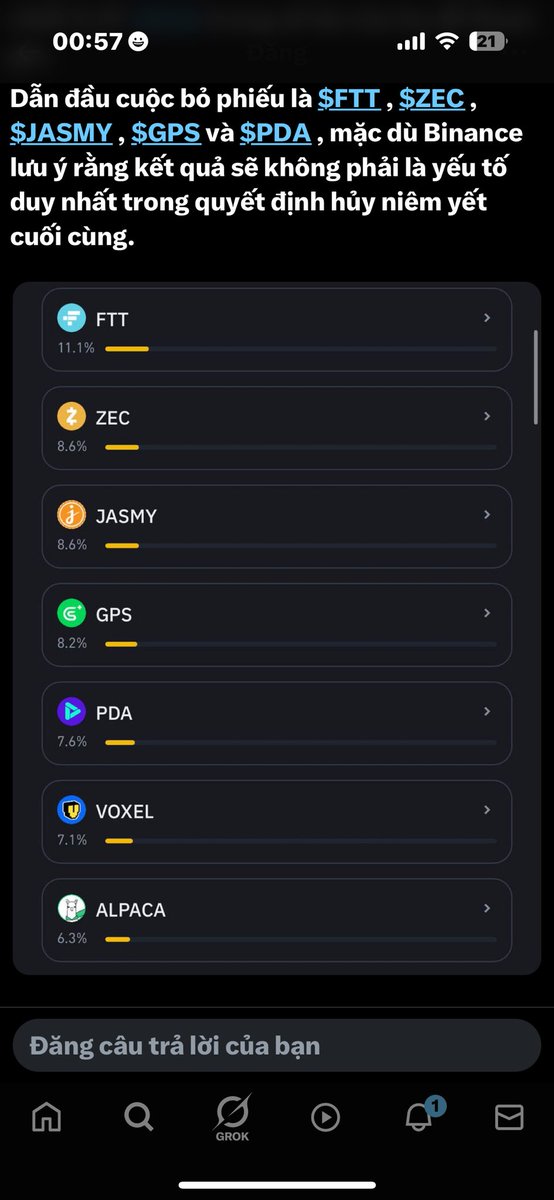The width and height of the screenshot is (554, 1200).
Task: Open the Search magnifier tab
Action: click(139, 1116)
